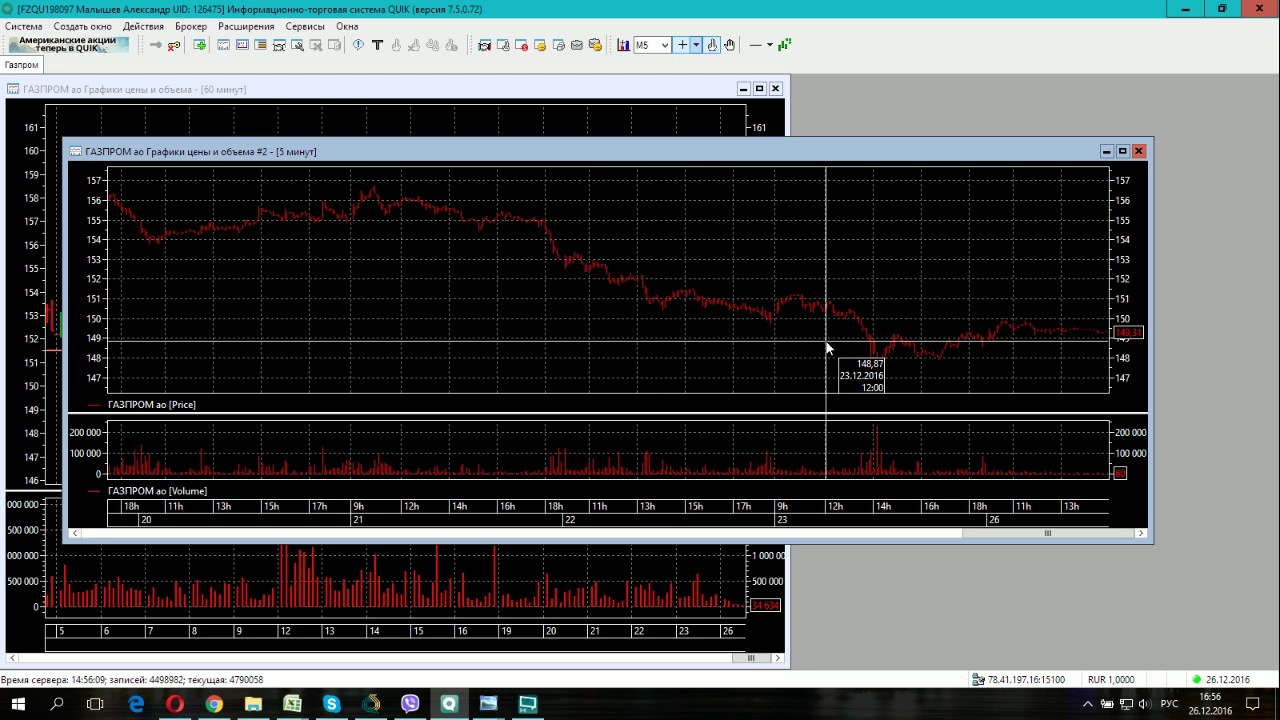Click the envelope messages icon in toolbar

(x=577, y=45)
